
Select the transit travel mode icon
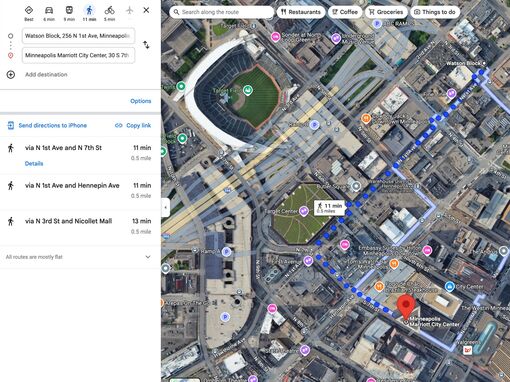69,10
